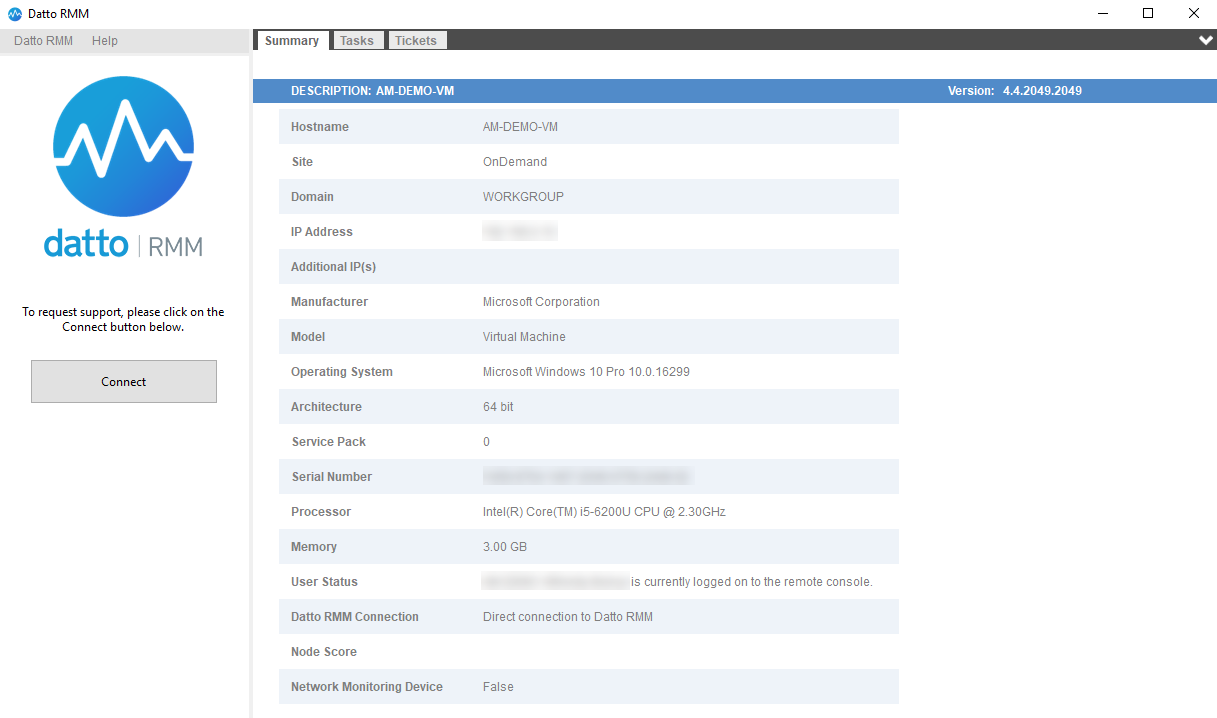The width and height of the screenshot is (1217, 718).
Task: Select the OnDemand site value
Action: pyautogui.click(x=515, y=162)
